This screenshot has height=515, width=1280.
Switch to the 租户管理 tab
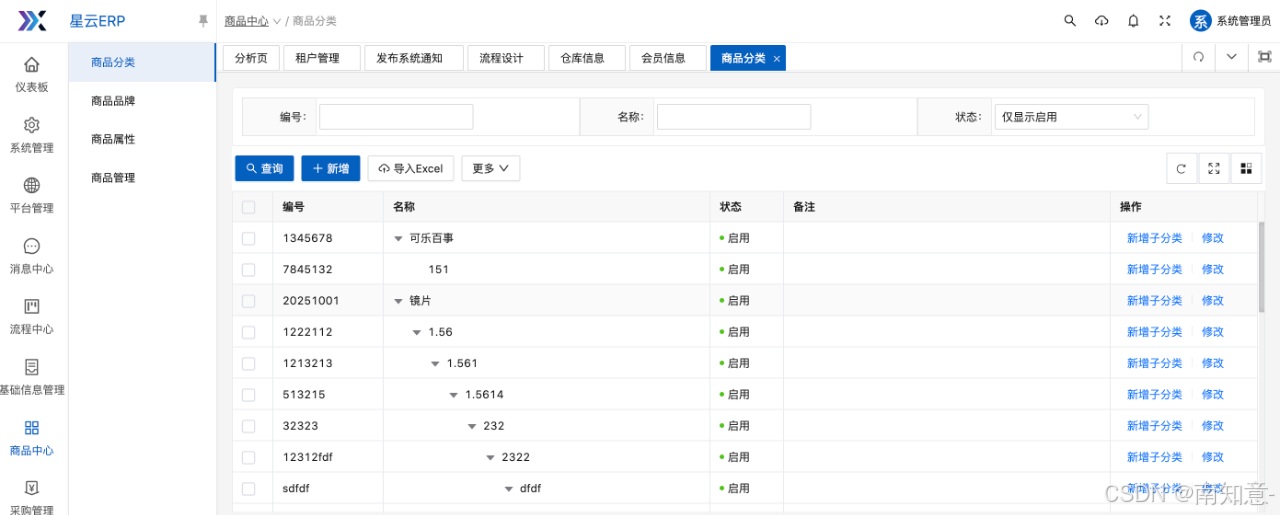click(x=321, y=58)
